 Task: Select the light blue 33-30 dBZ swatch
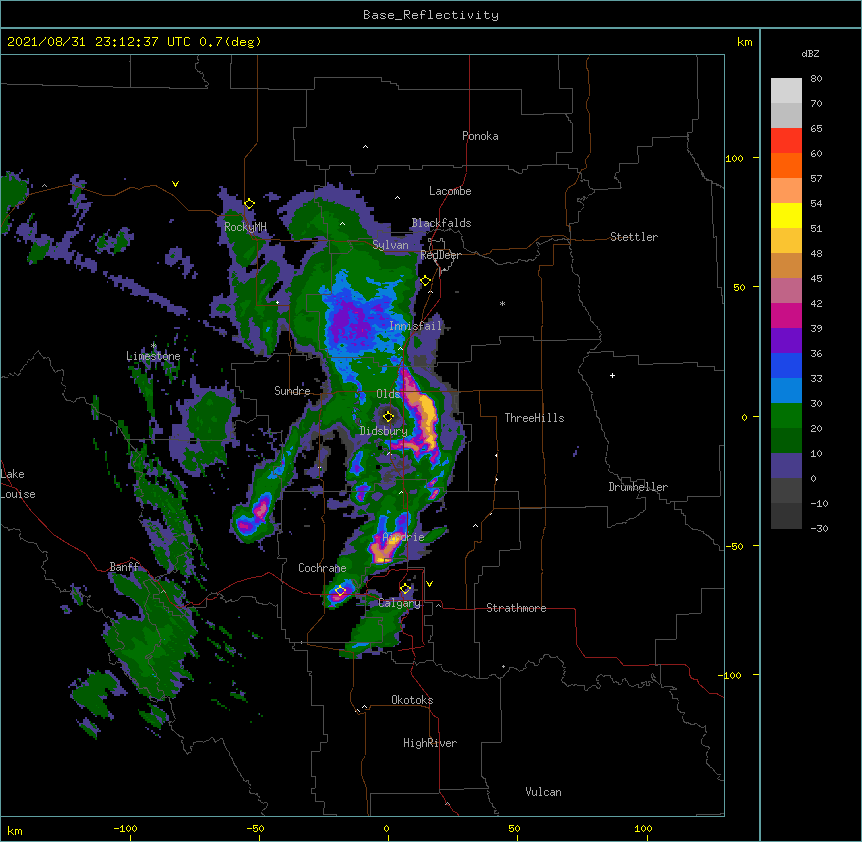point(786,391)
